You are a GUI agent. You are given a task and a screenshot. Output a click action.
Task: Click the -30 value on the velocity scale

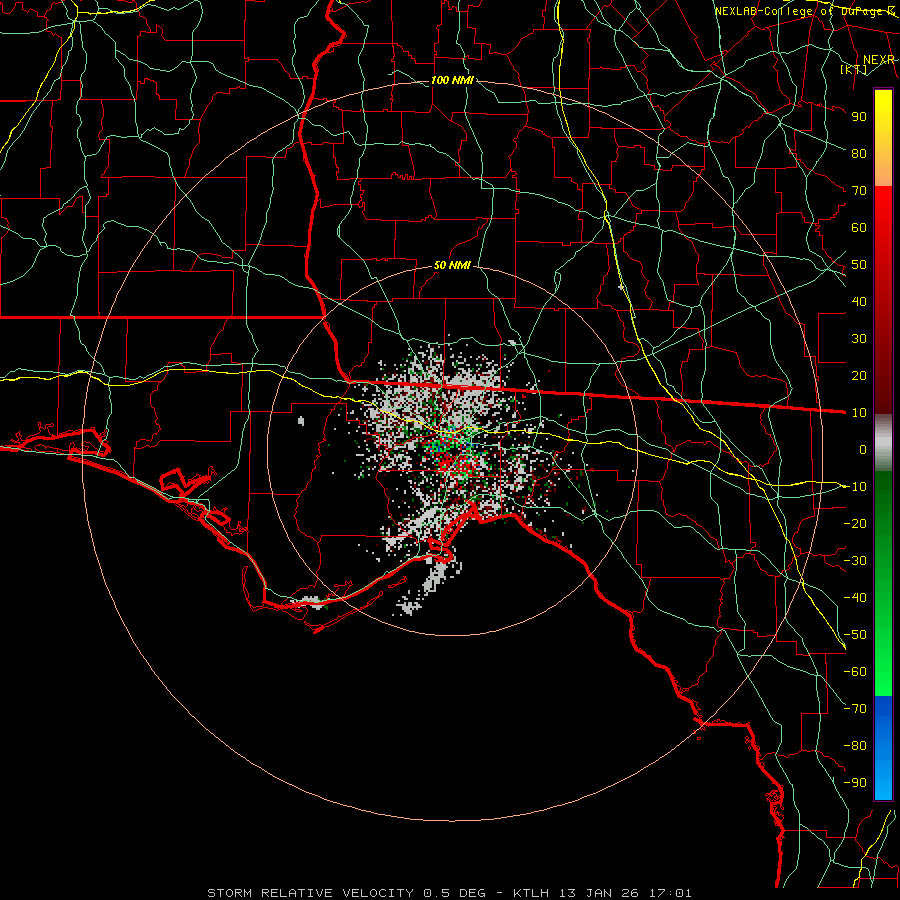coord(855,561)
